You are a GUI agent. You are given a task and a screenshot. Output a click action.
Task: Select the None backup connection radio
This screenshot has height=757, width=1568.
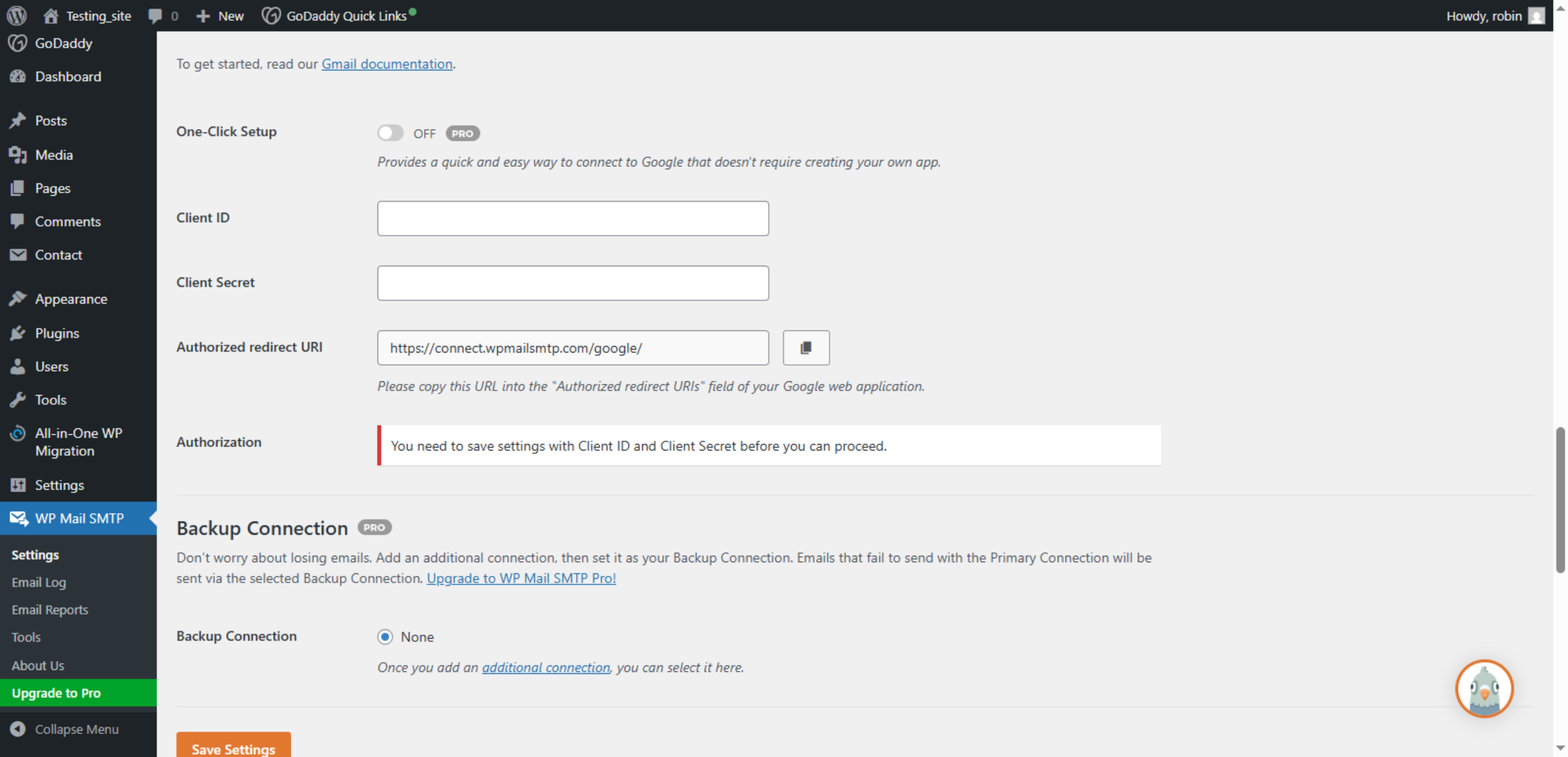click(x=385, y=637)
